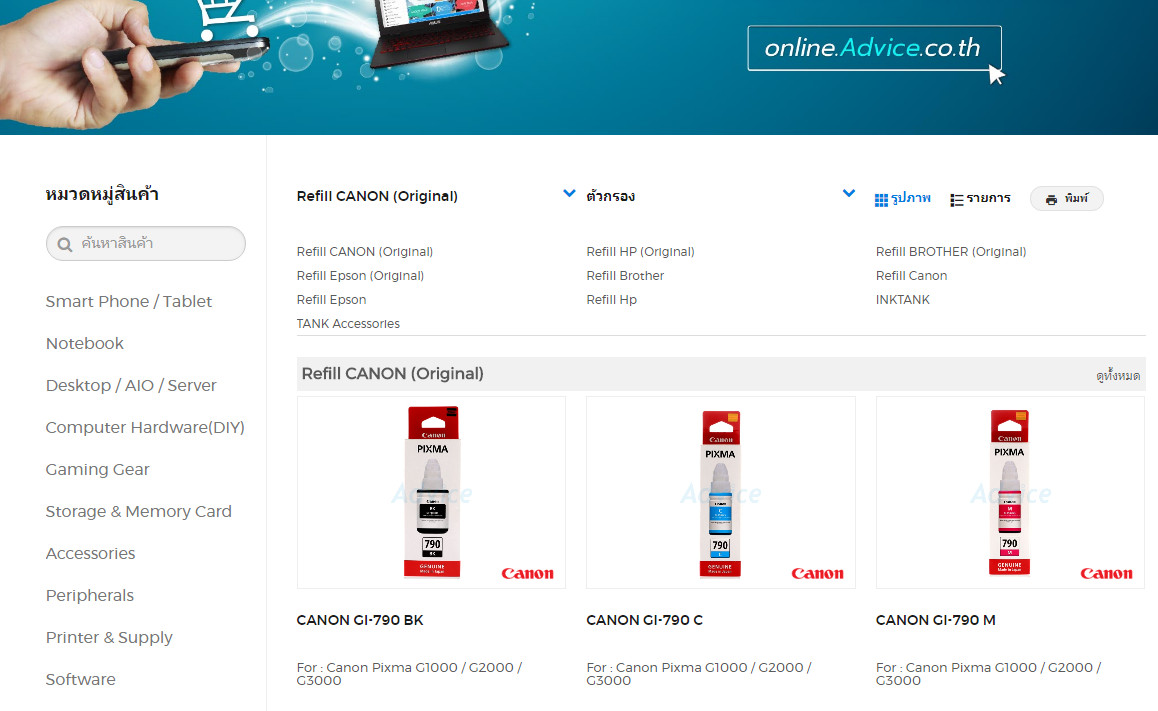Click the หมวดหมู่สินค้า sidebar heading
1158x711 pixels.
pyautogui.click(x=102, y=194)
